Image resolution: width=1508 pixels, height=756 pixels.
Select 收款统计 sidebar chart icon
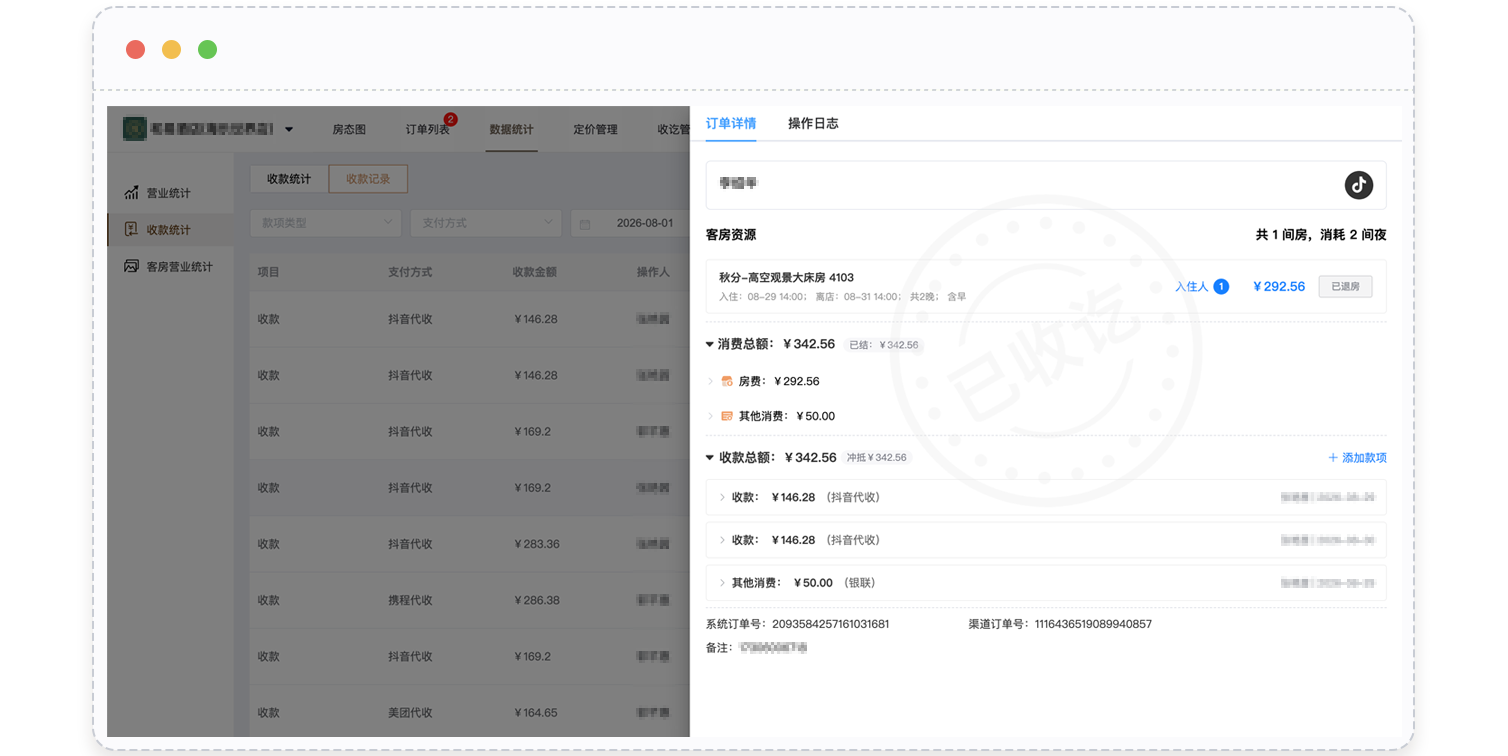[x=131, y=229]
